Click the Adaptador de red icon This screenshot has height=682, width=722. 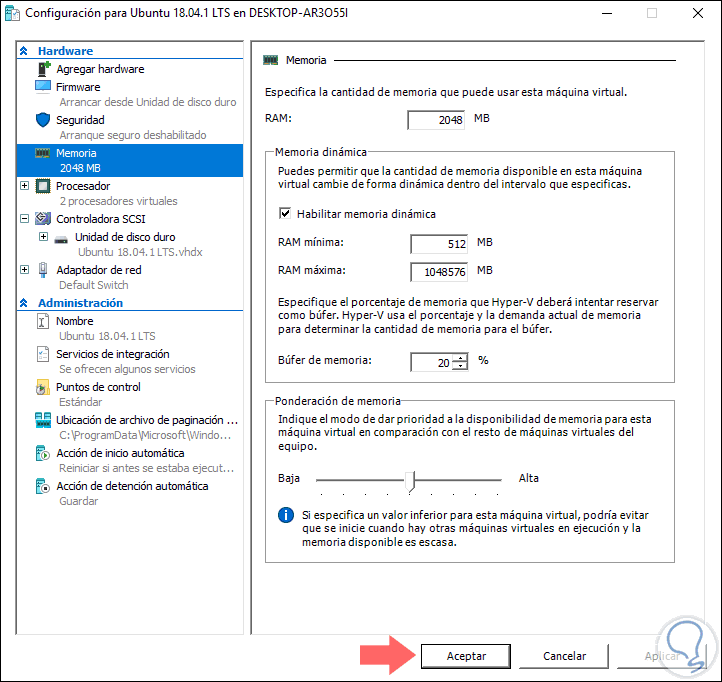tap(43, 270)
